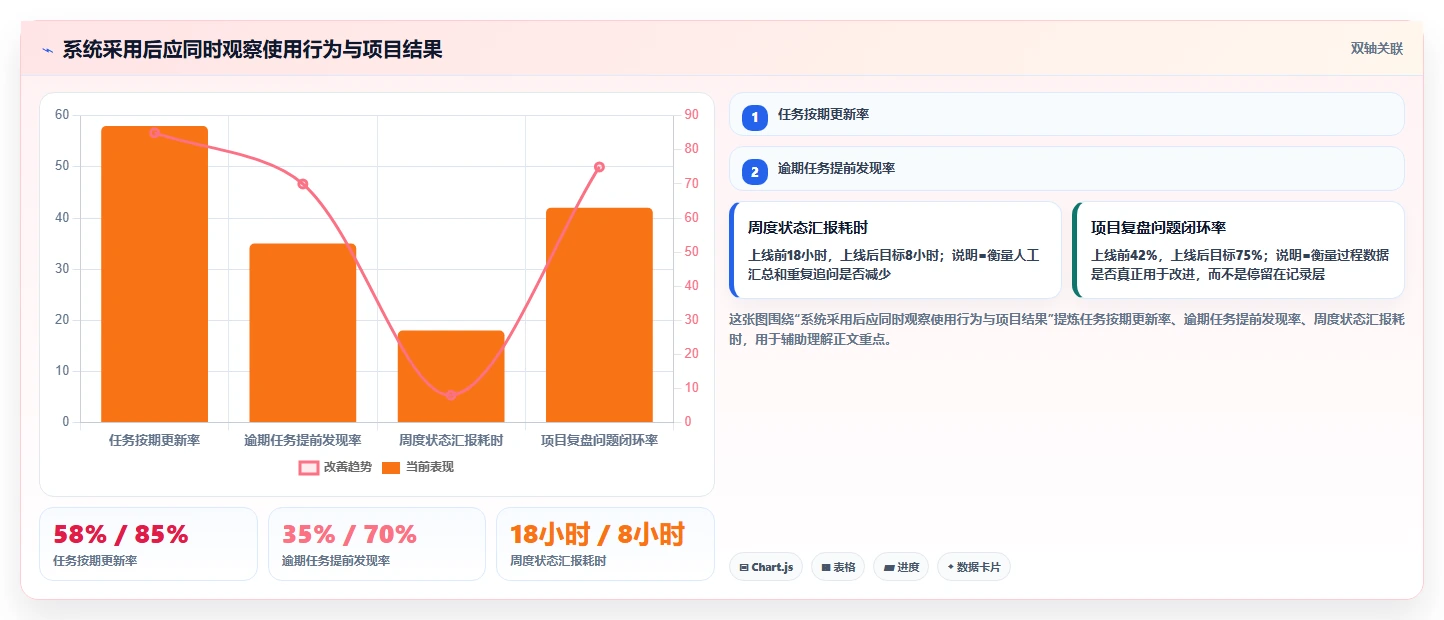Select numbered item 2 逾期任务提前发现率
The height and width of the screenshot is (620, 1444).
pyautogui.click(x=1067, y=169)
